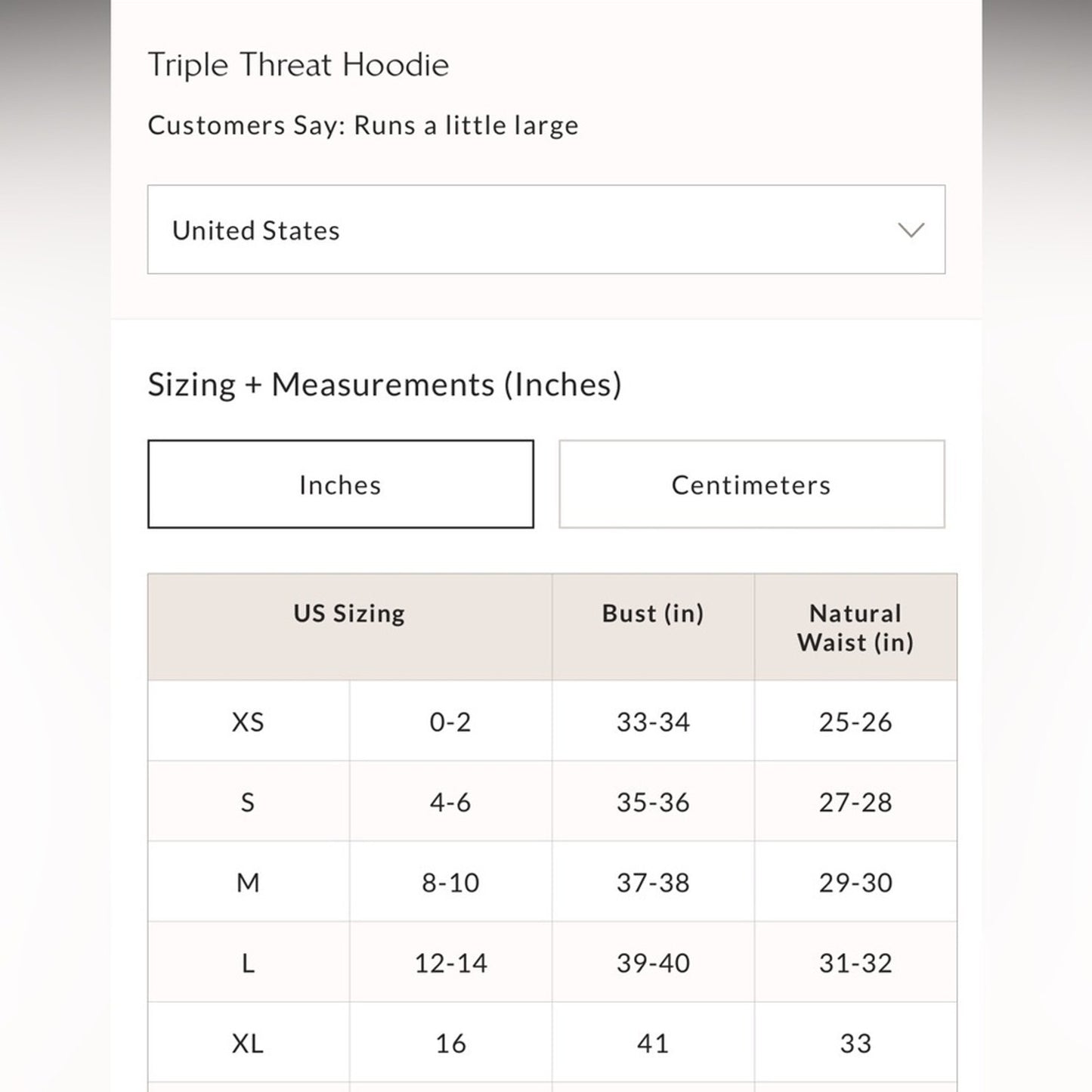Click the Triple Threat Hoodie title
This screenshot has height=1092, width=1092.
[299, 64]
